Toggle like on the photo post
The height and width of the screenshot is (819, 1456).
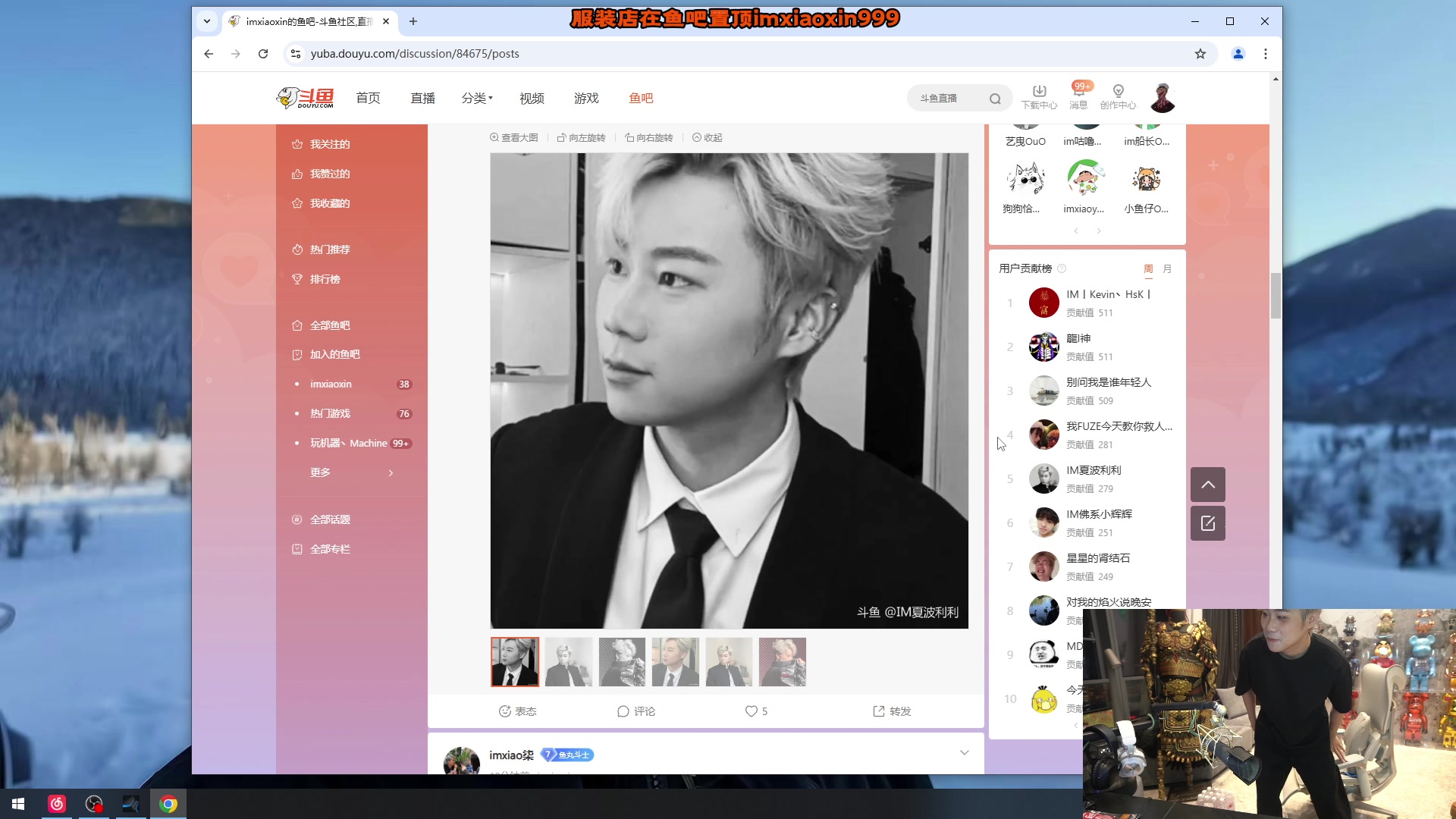[754, 711]
